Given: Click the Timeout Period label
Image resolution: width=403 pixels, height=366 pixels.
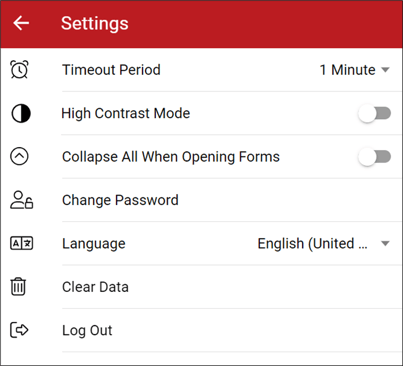Looking at the screenshot, I should [x=111, y=70].
